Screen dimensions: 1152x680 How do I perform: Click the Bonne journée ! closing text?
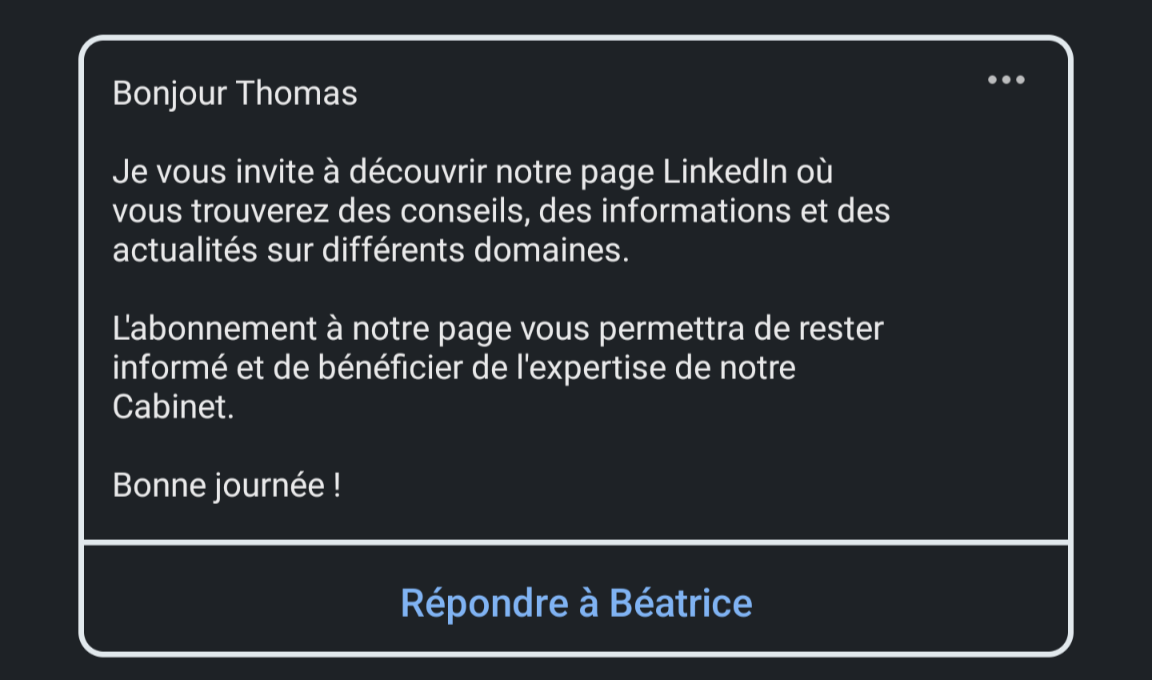[x=227, y=486]
